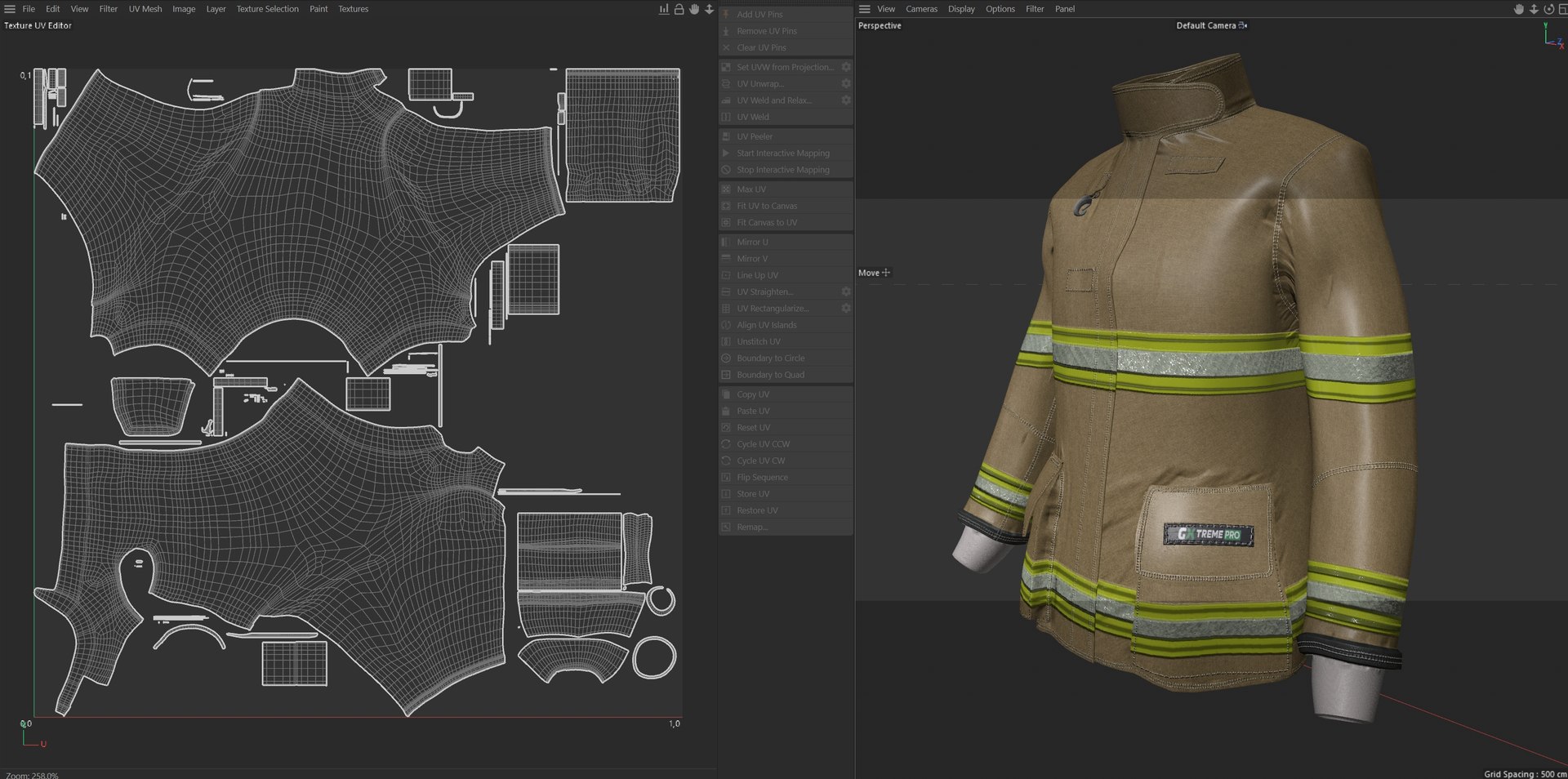Click the UV Peeler command
Screen dimensions: 1568x779
[786, 136]
